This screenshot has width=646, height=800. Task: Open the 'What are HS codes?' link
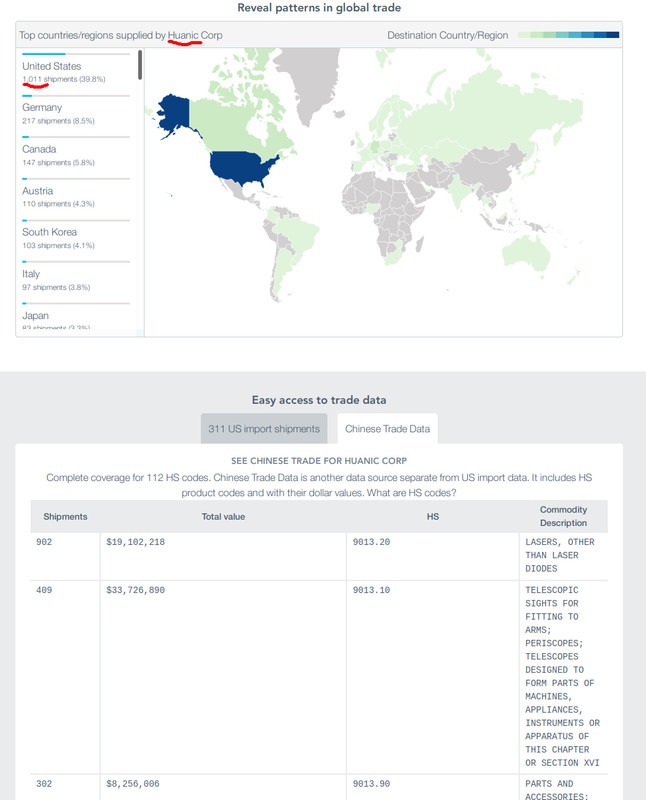coord(411,493)
